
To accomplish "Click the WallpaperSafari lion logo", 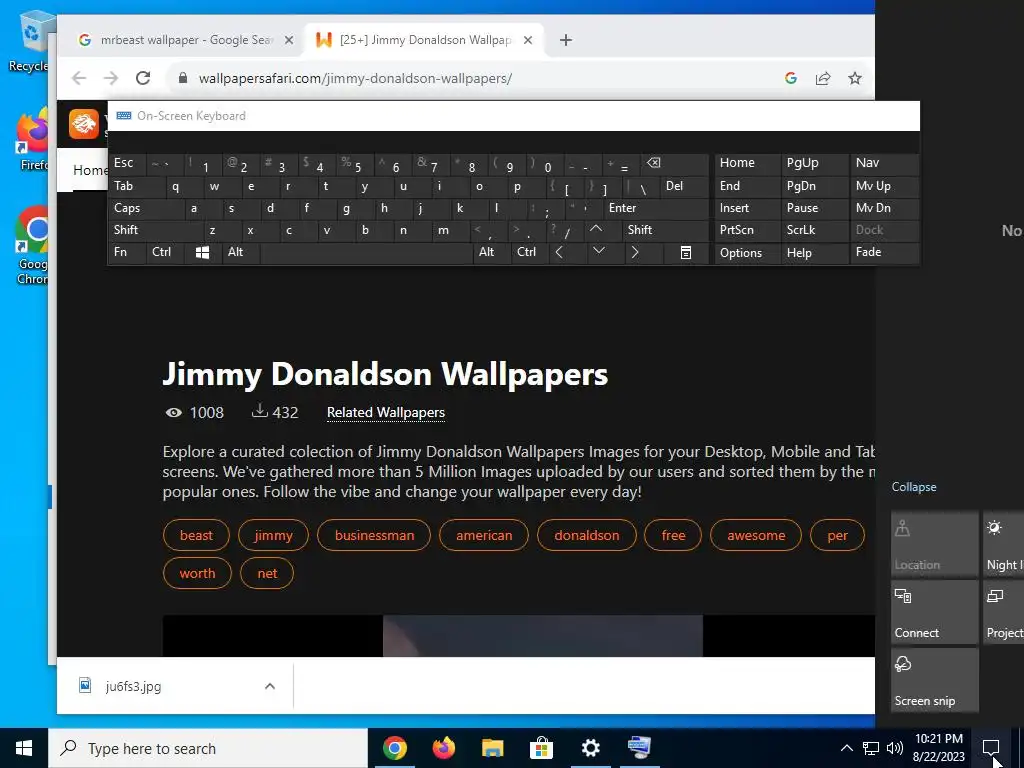I will coord(84,123).
